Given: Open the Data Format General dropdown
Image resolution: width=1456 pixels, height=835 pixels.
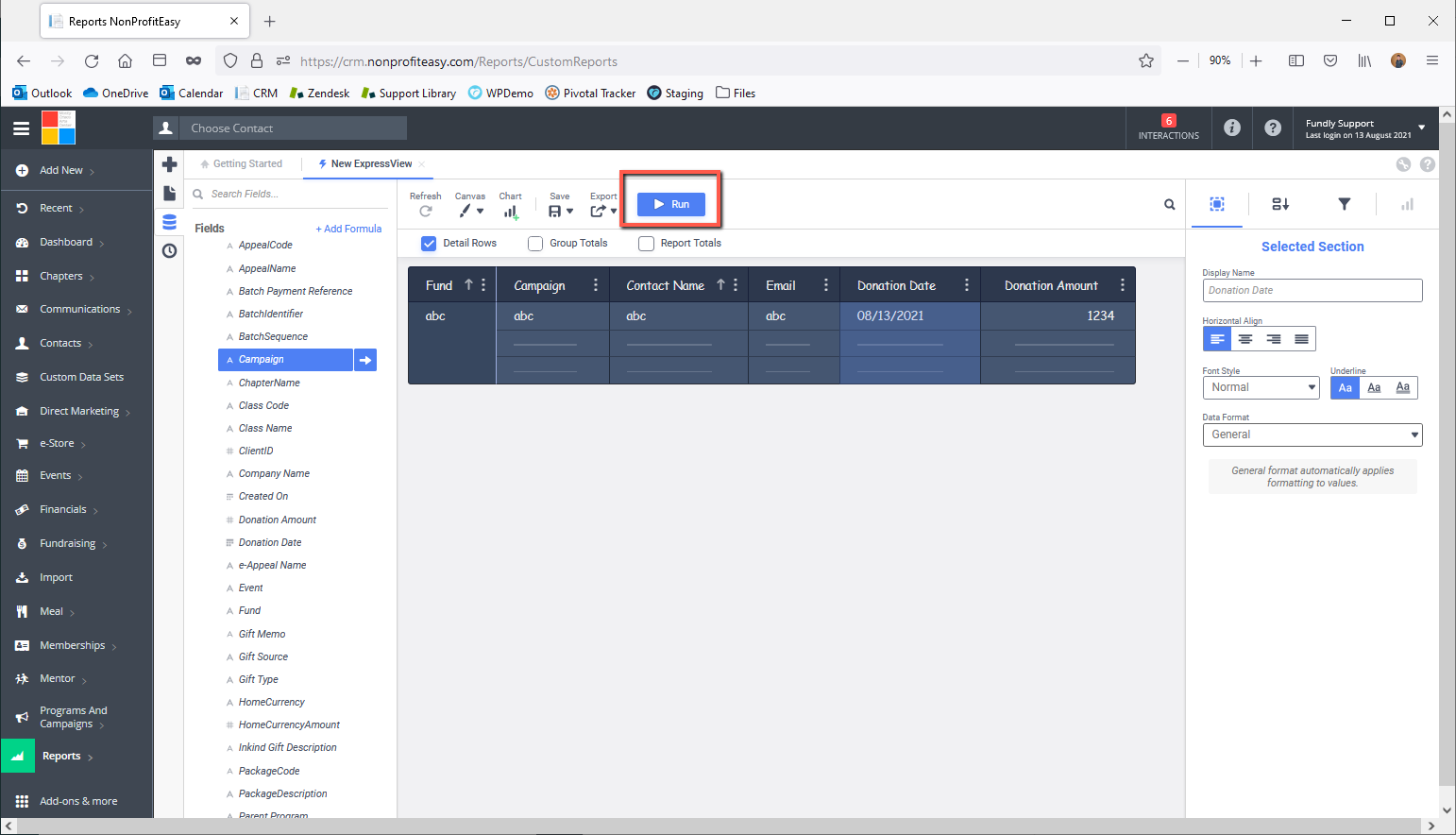Looking at the screenshot, I should click(x=1312, y=435).
